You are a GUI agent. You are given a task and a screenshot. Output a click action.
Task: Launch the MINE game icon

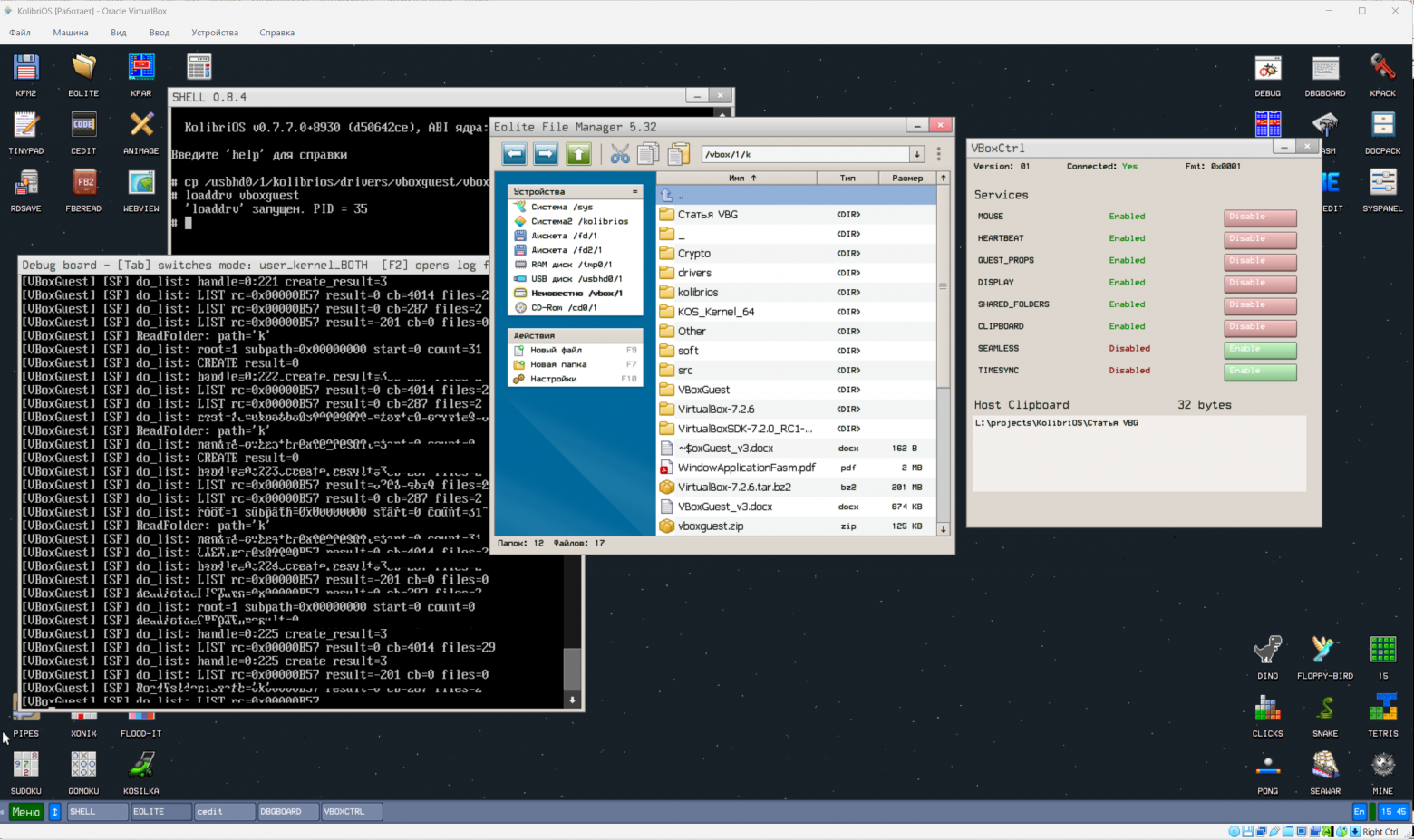tap(1383, 773)
